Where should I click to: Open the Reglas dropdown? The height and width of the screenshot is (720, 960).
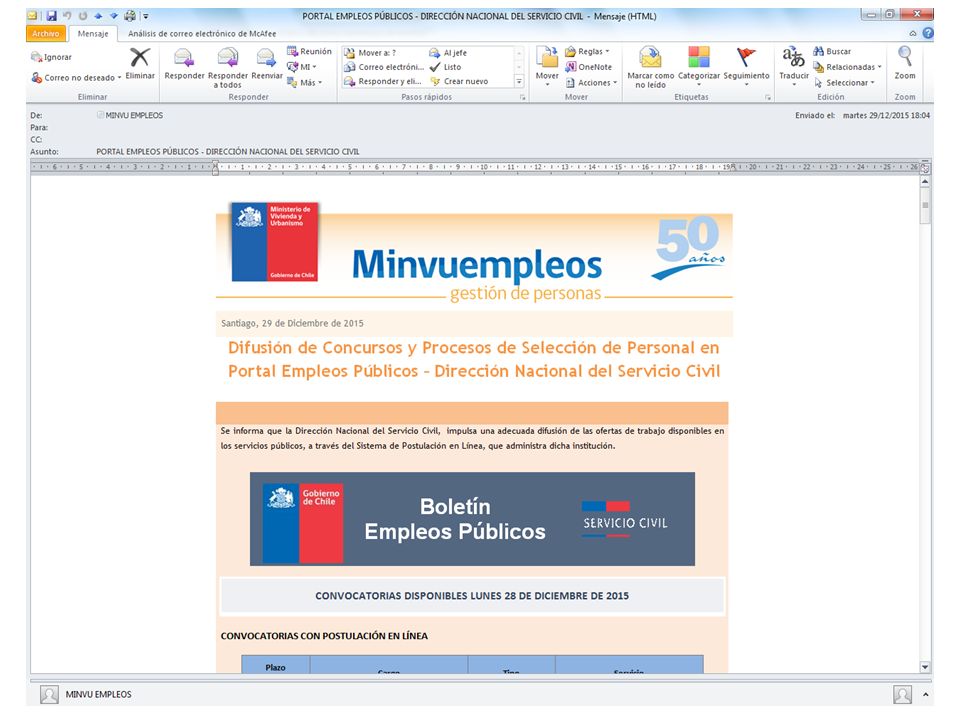607,51
